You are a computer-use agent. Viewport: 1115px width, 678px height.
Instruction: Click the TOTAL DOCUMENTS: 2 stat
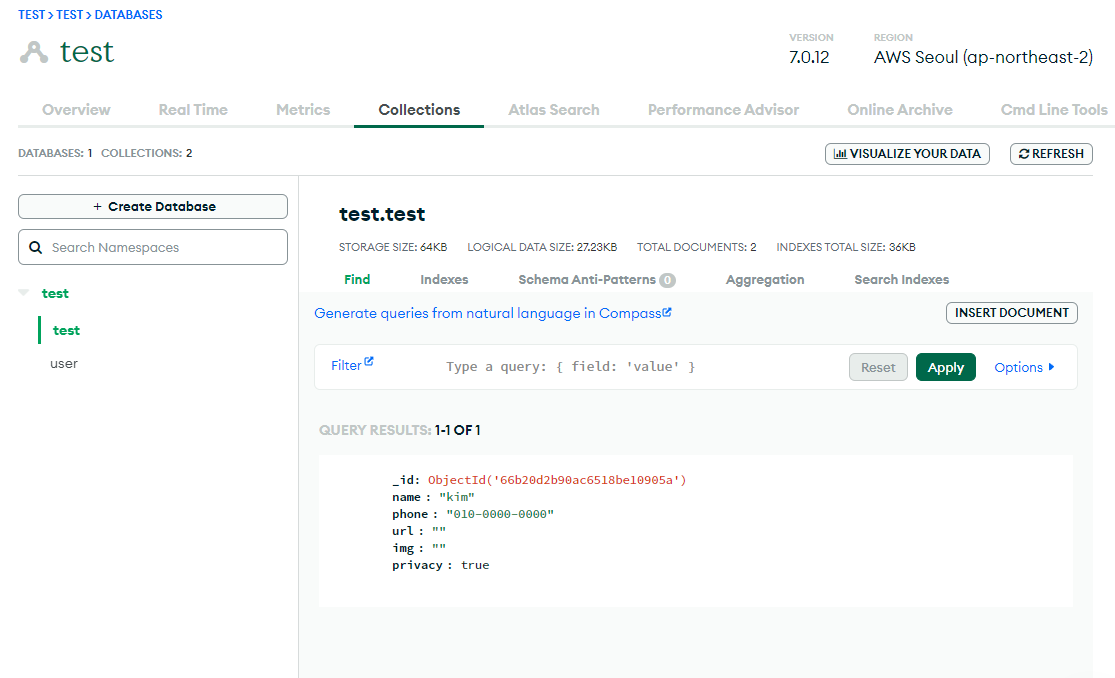coord(696,248)
